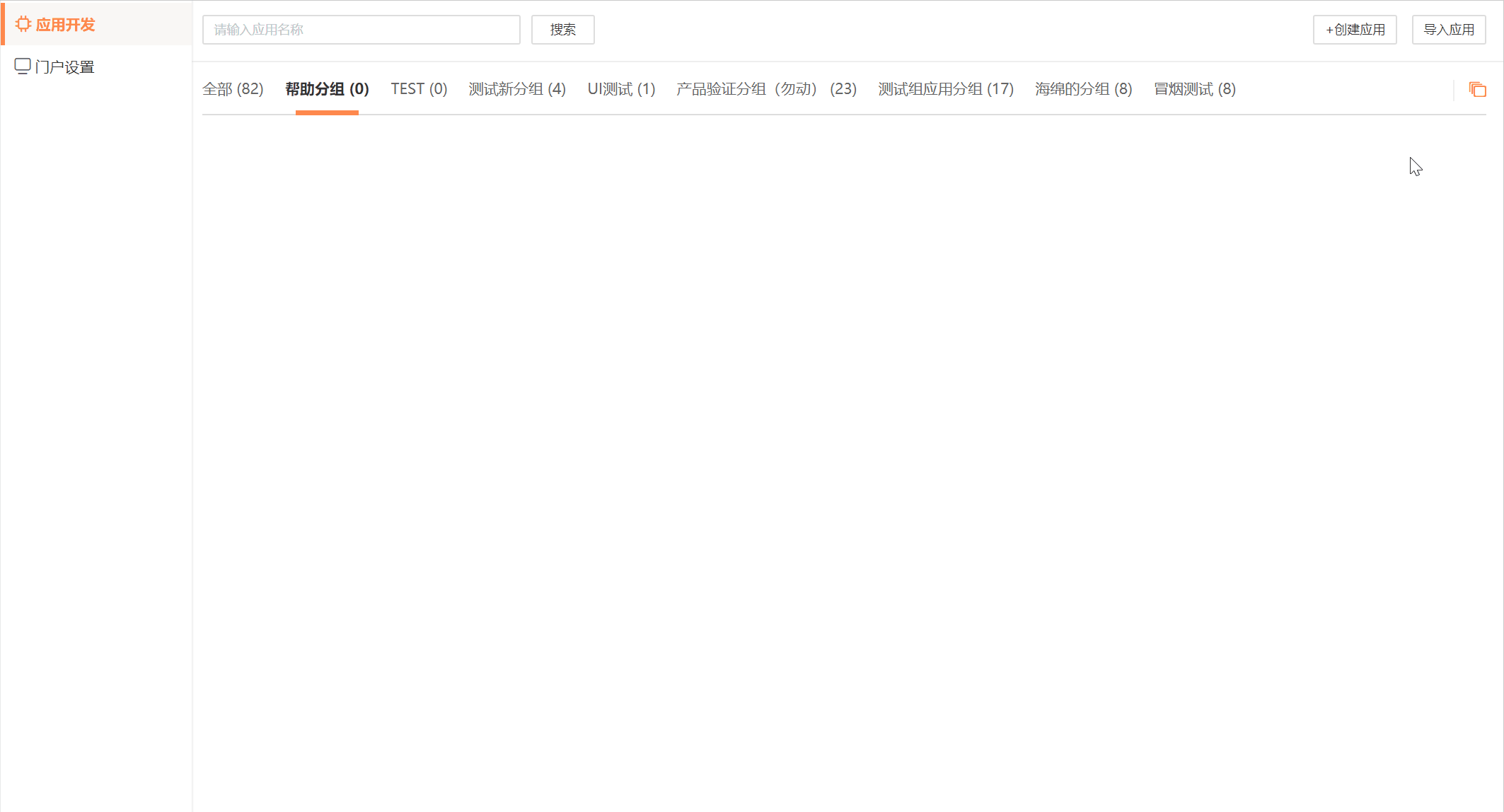This screenshot has height=812, width=1504.
Task: Switch to the 全部 (82) tab
Action: point(233,89)
